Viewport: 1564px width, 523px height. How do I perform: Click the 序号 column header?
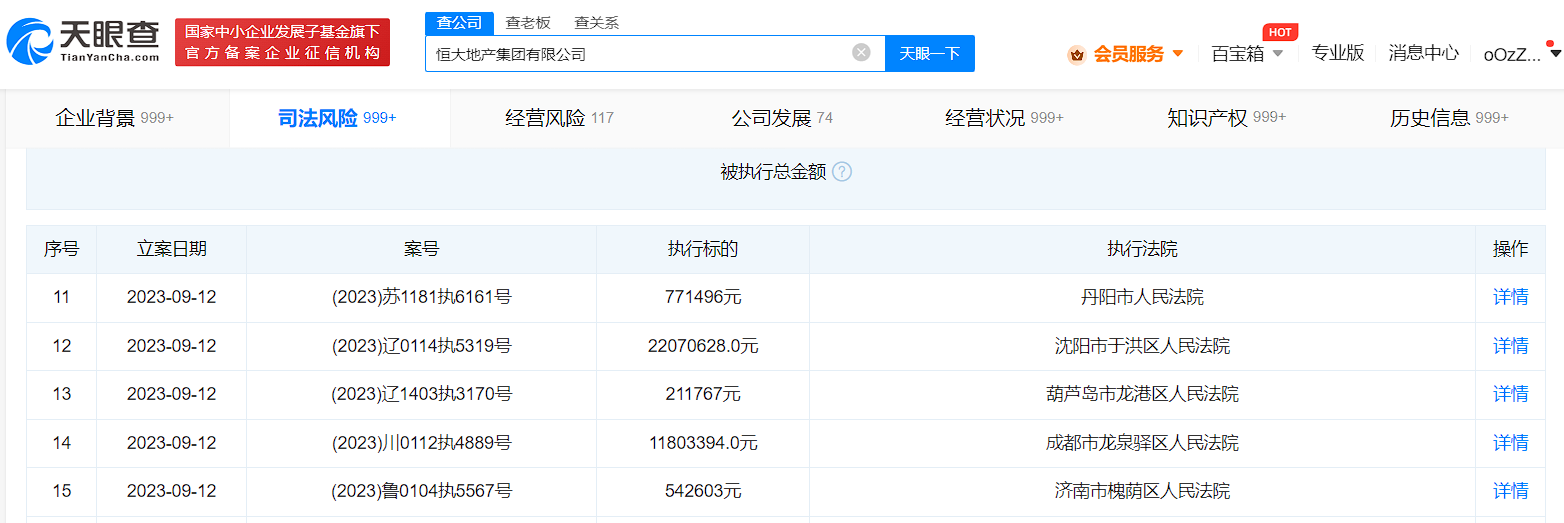[62, 249]
